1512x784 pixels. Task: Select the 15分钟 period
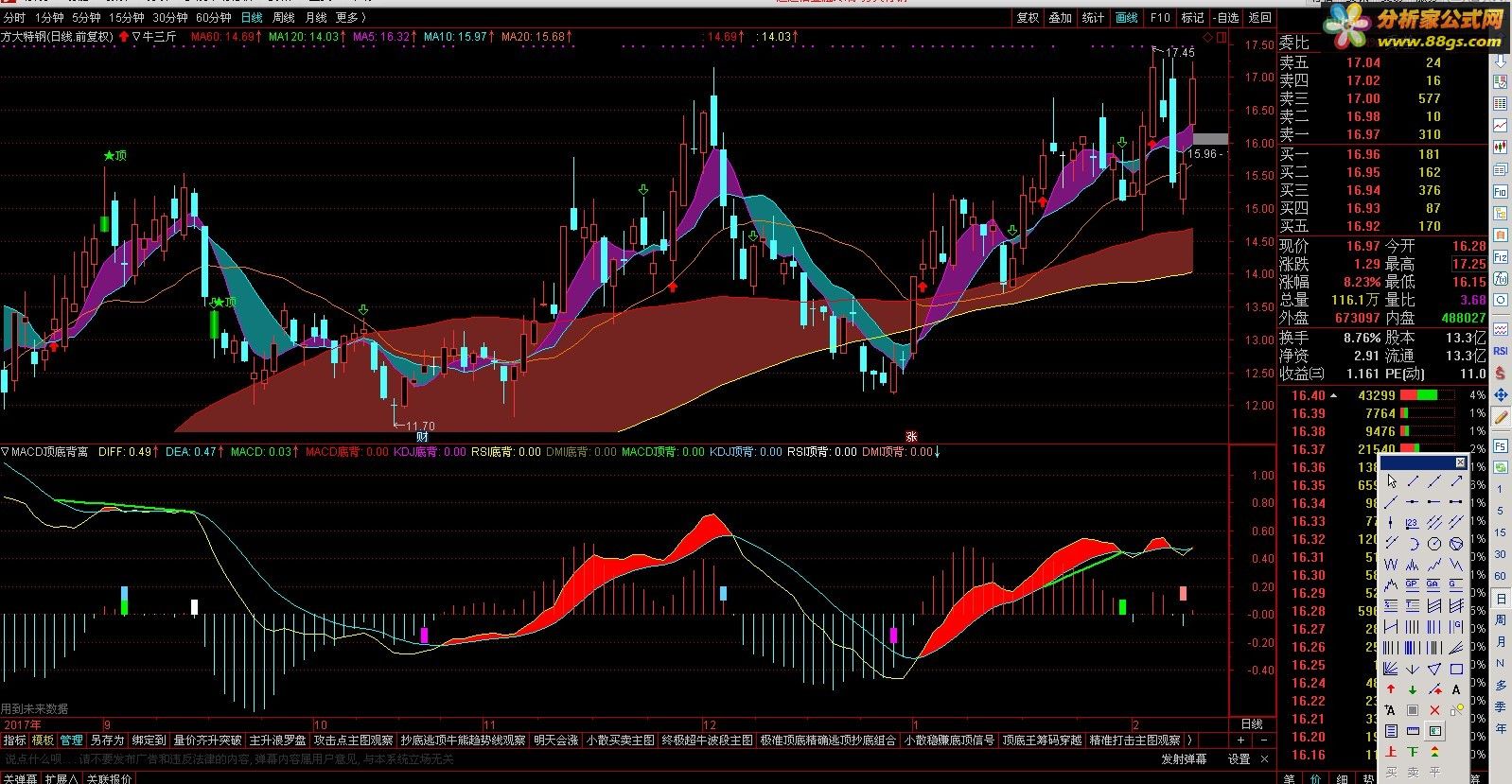(x=126, y=18)
